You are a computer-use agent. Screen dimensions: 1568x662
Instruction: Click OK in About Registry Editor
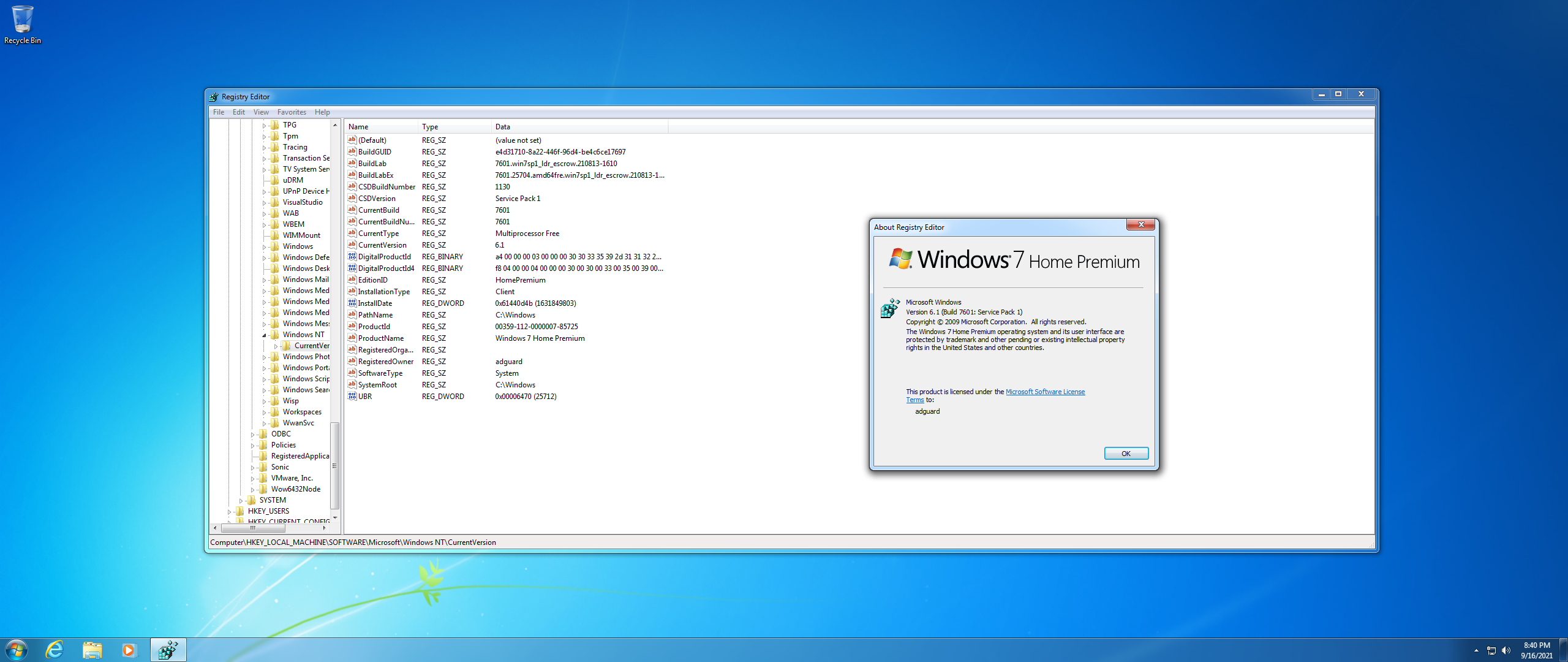[x=1126, y=454]
